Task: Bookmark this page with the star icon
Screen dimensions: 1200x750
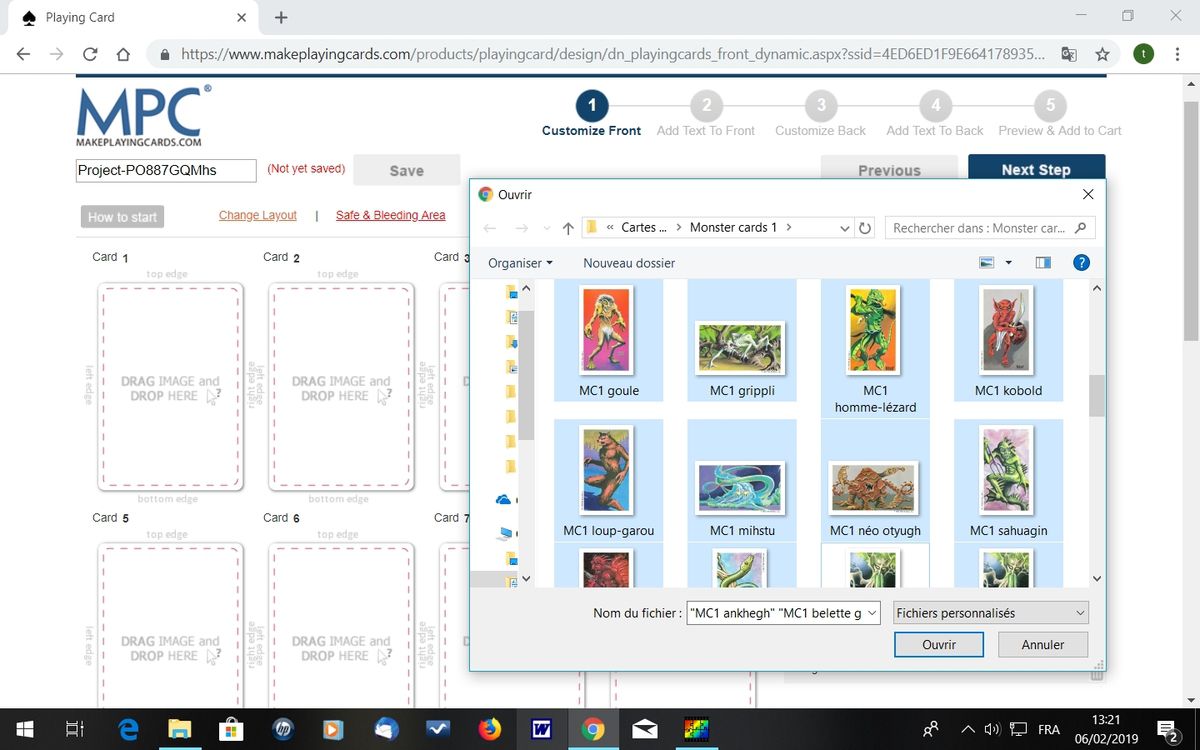Action: coord(1103,55)
